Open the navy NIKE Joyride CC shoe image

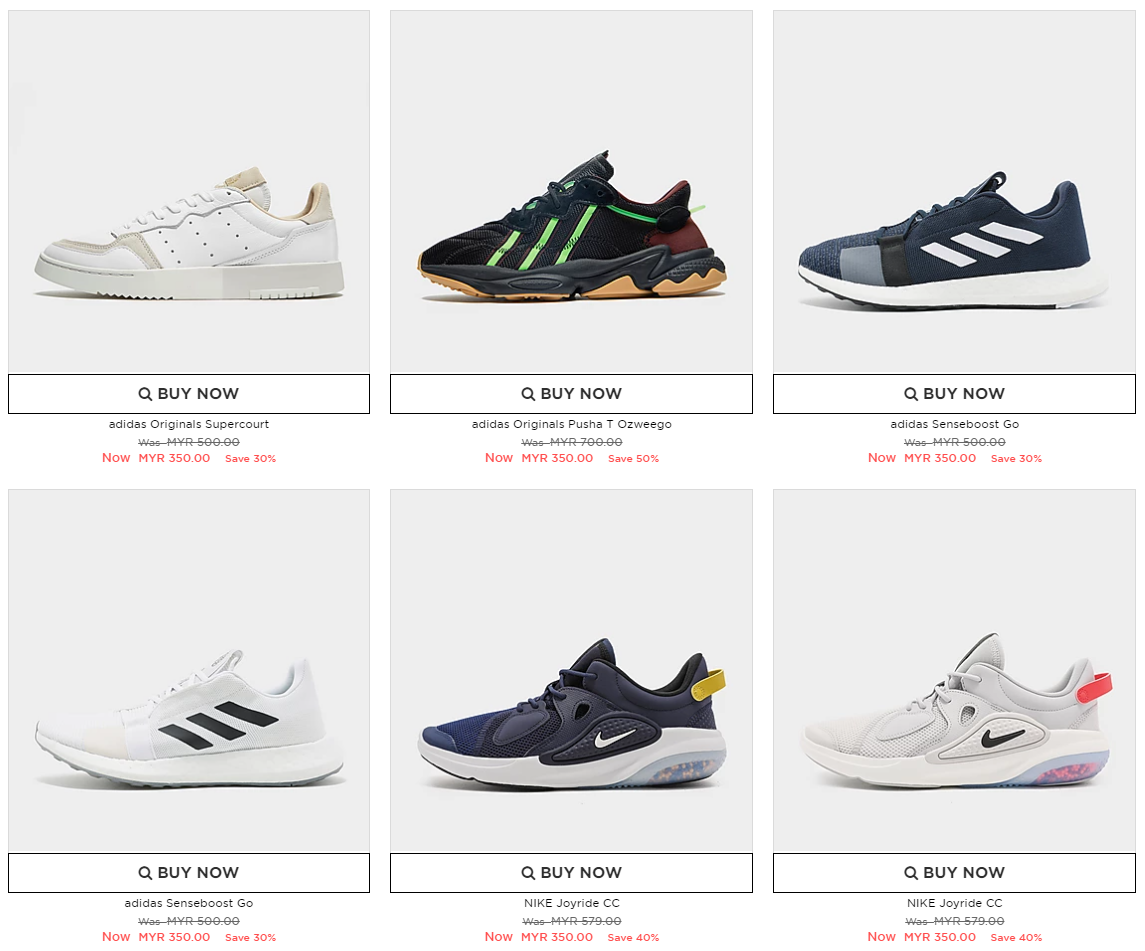tap(571, 671)
